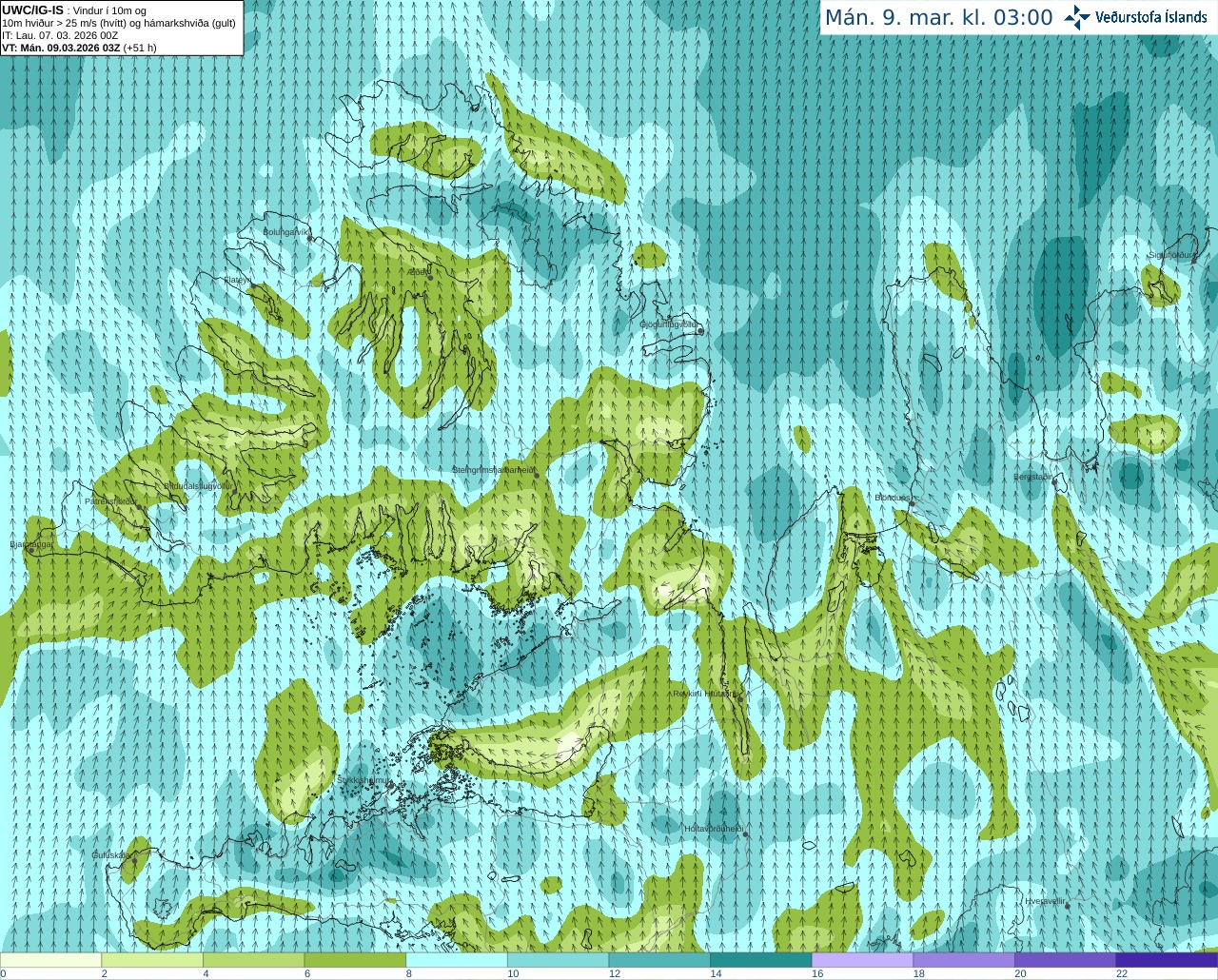Click the IT: Lau. 07. 03. 2026 00Z line
The height and width of the screenshot is (980, 1218).
coord(60,35)
